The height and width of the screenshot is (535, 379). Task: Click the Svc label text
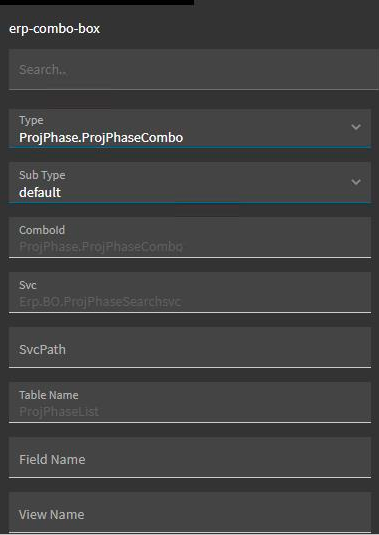click(28, 285)
